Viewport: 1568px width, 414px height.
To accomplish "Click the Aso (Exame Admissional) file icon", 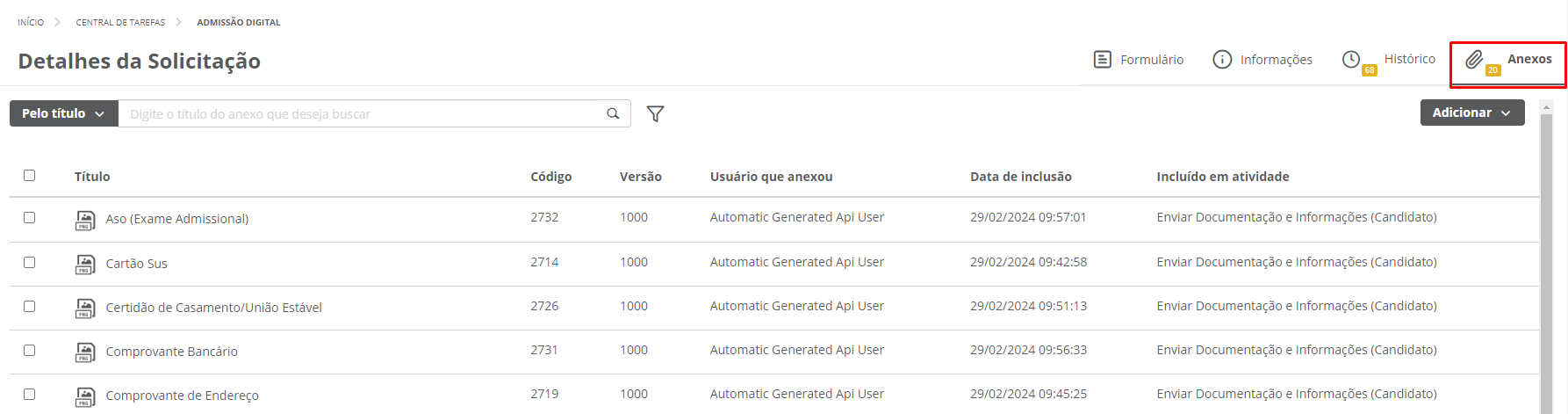I will [x=85, y=220].
